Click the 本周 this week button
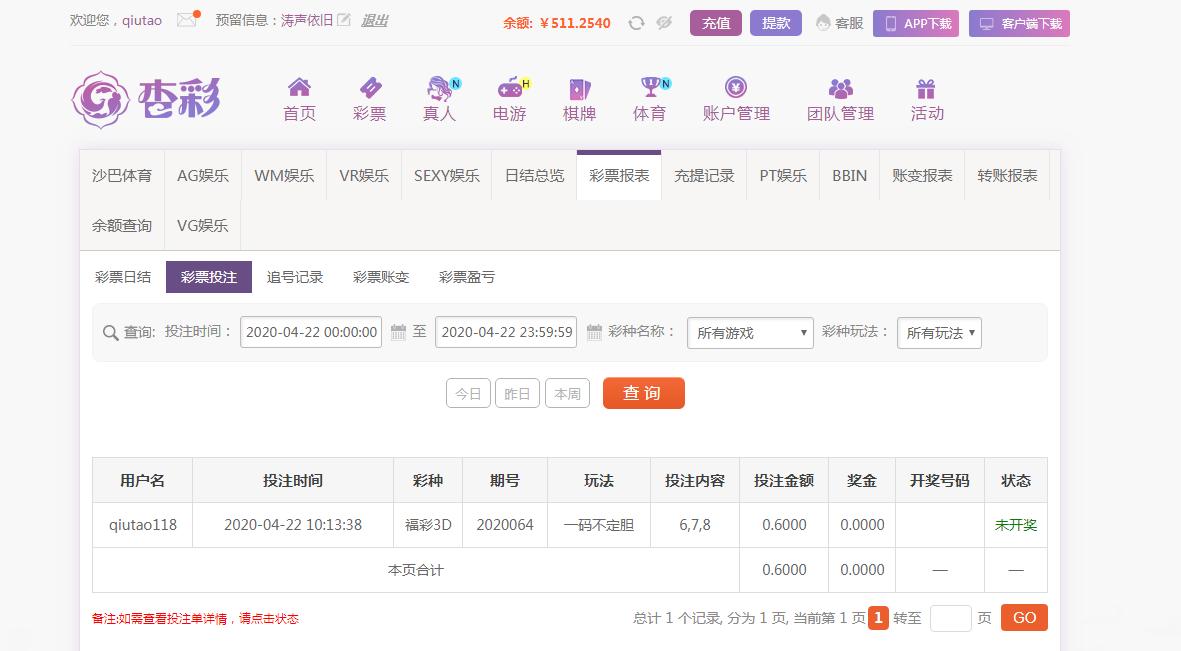1181x651 pixels. click(567, 393)
